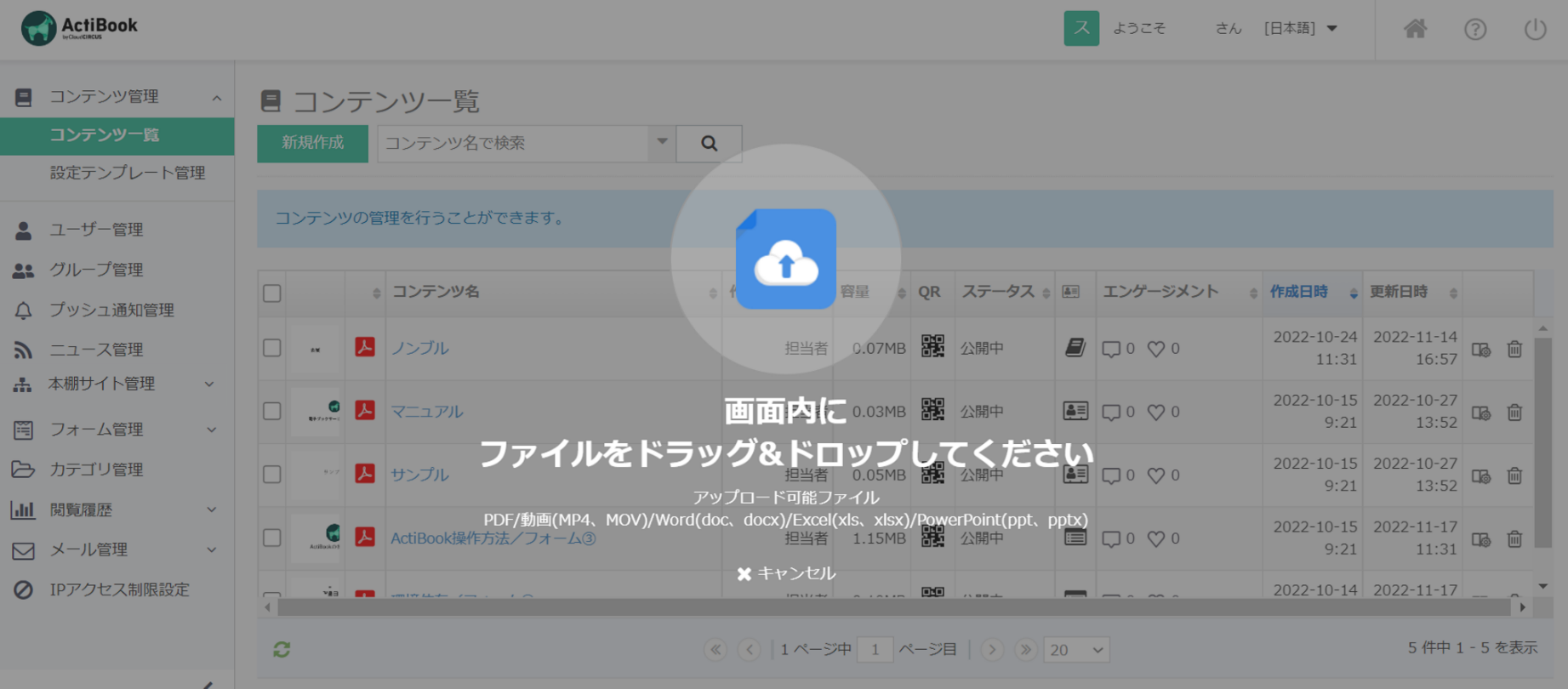1568x689 pixels.
Task: Click the ActiBook logo
Action: (x=79, y=28)
